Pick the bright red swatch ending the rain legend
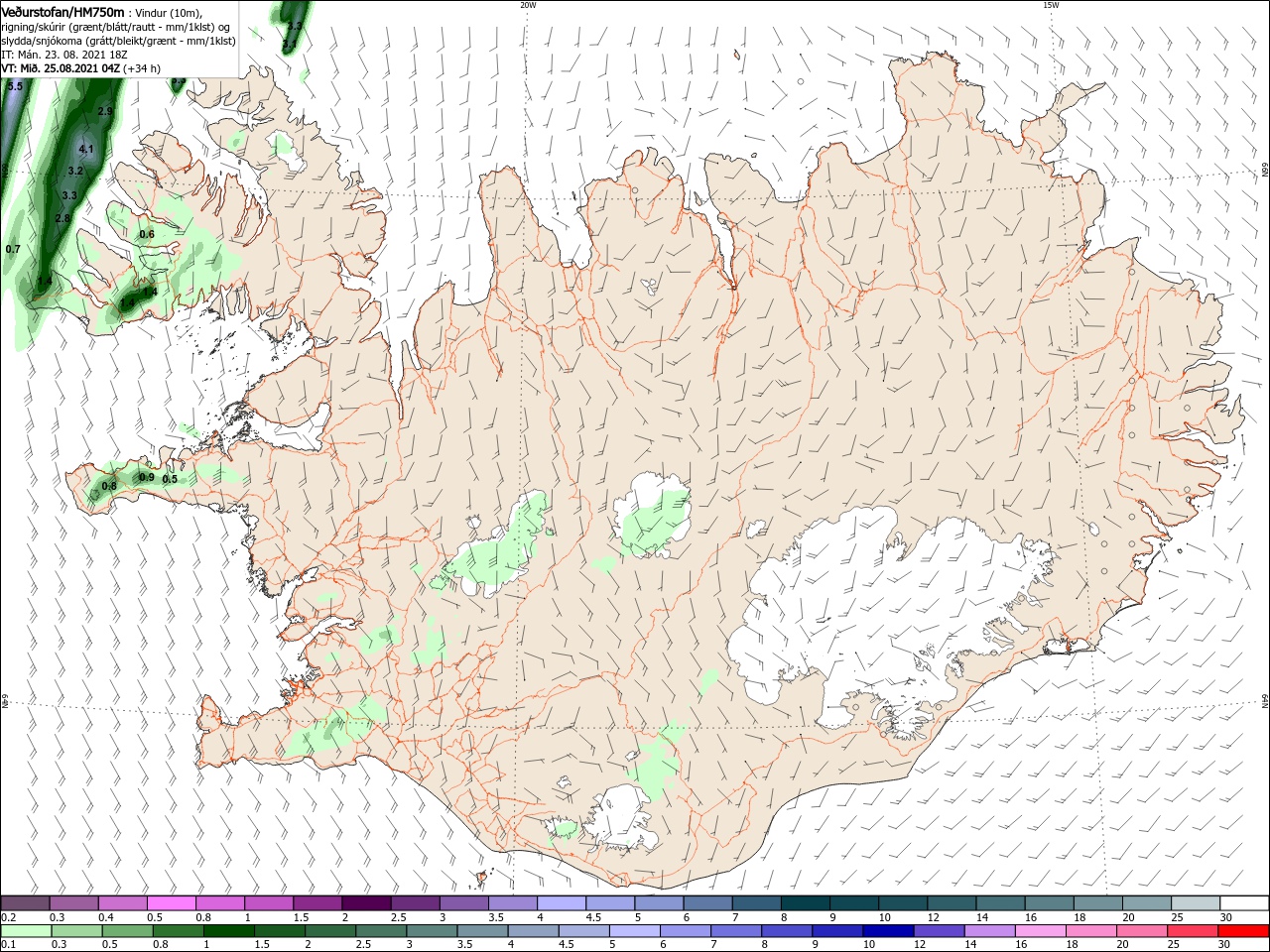This screenshot has height=952, width=1270. click(1244, 931)
